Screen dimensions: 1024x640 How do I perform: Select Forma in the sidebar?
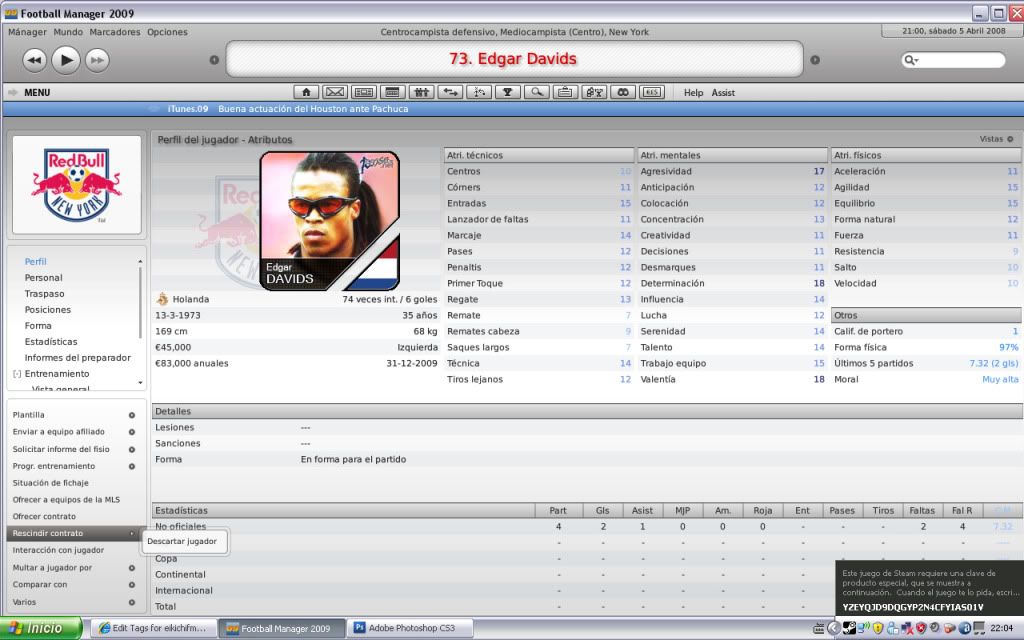(38, 326)
